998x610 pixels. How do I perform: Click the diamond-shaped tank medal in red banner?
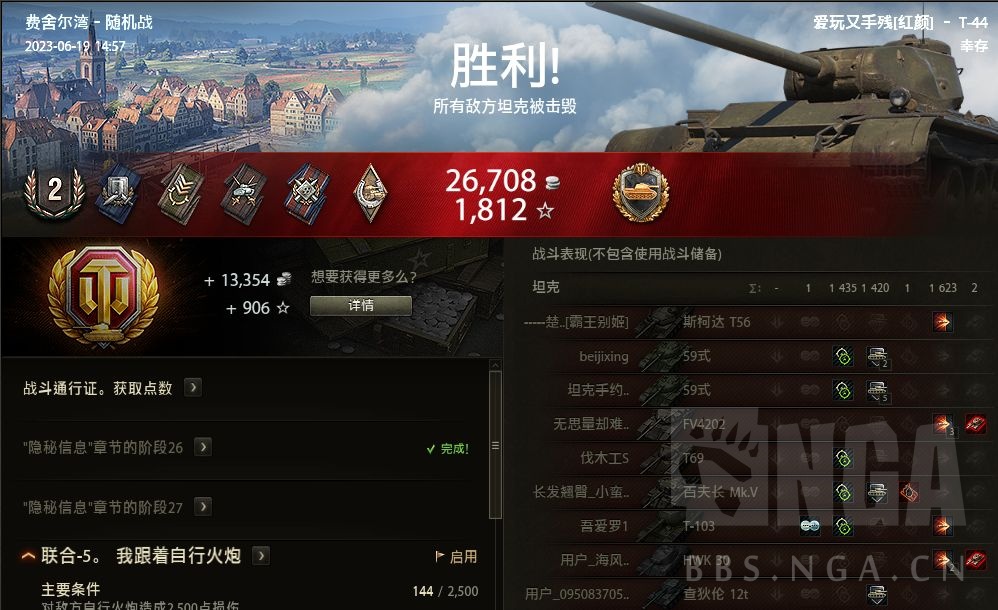click(370, 193)
